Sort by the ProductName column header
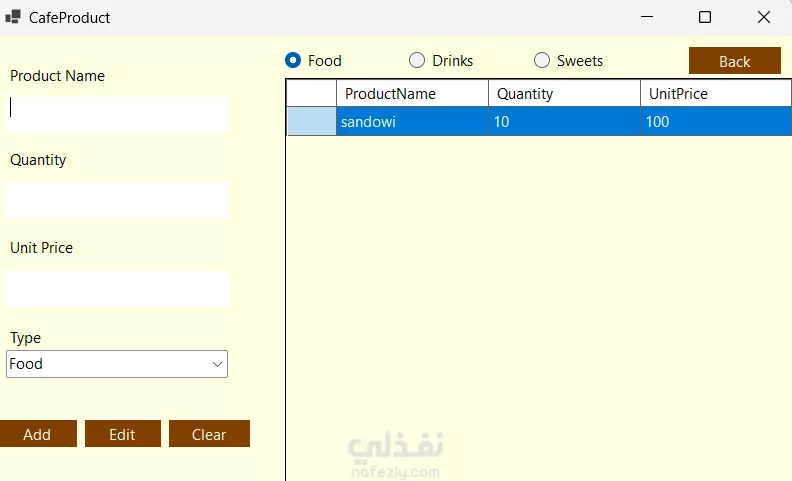This screenshot has height=481, width=792. [412, 93]
